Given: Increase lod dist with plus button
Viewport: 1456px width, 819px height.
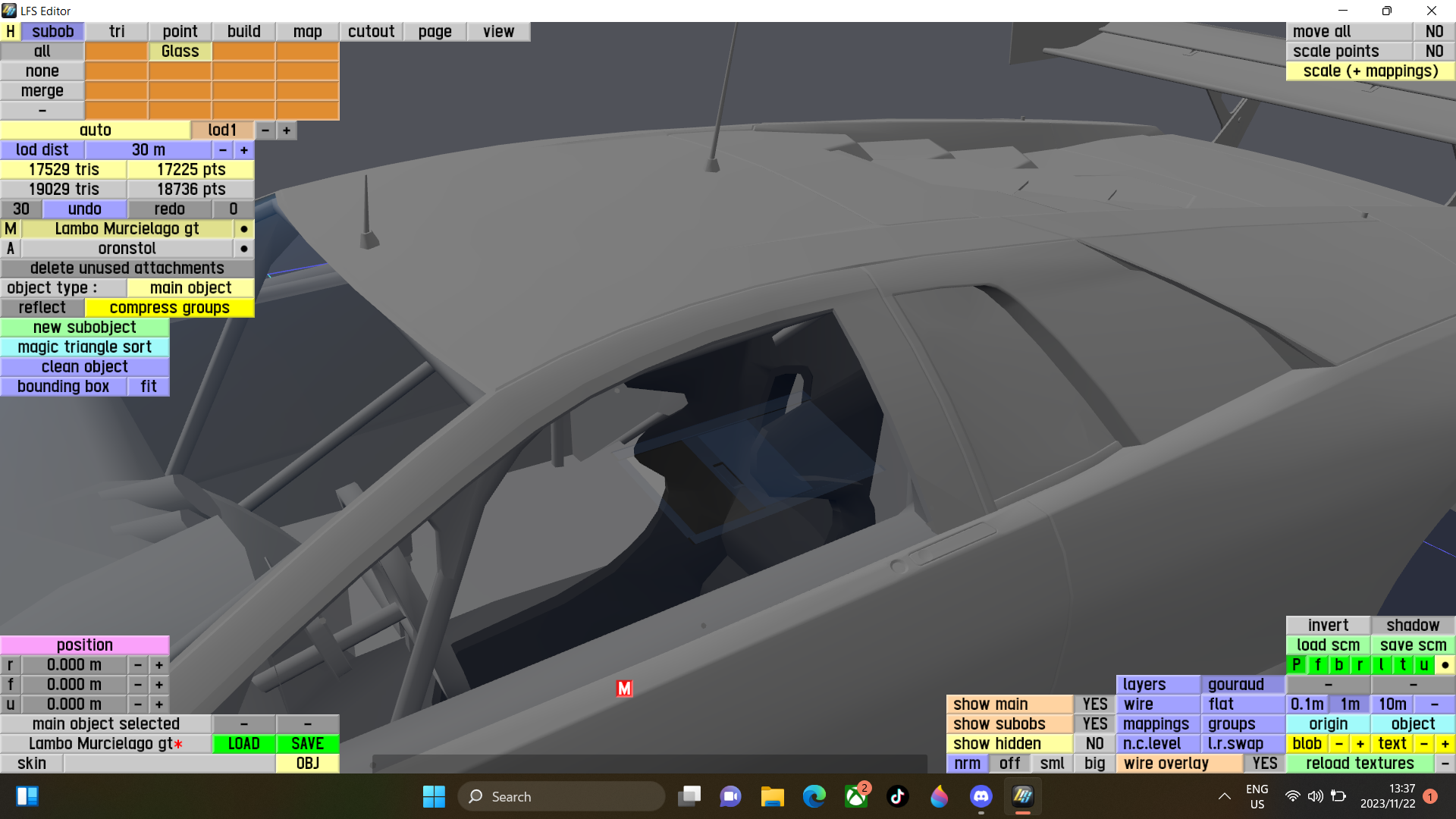Looking at the screenshot, I should 243,150.
